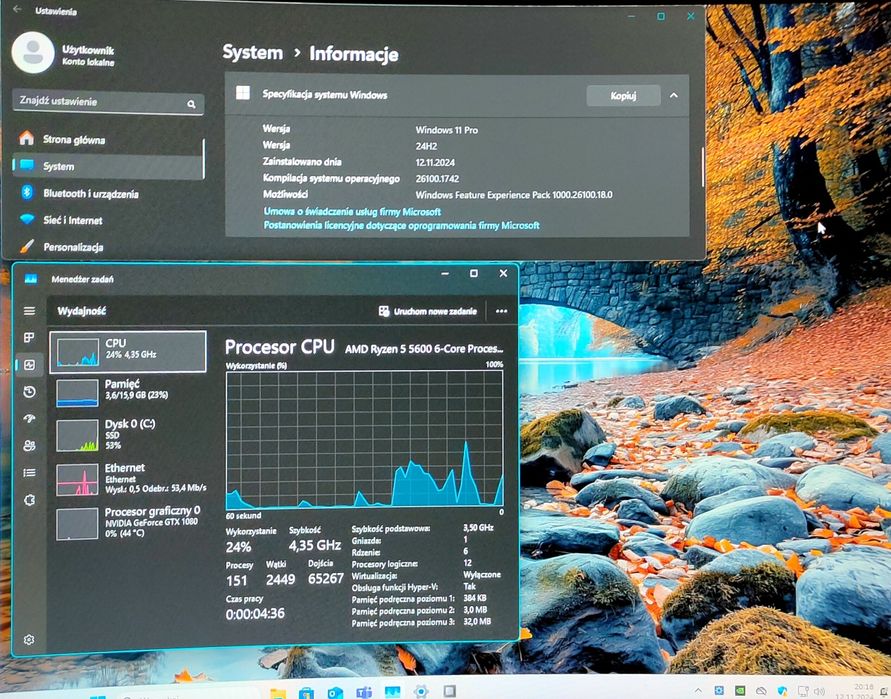Open App history in Task Manager sidebar

30,392
